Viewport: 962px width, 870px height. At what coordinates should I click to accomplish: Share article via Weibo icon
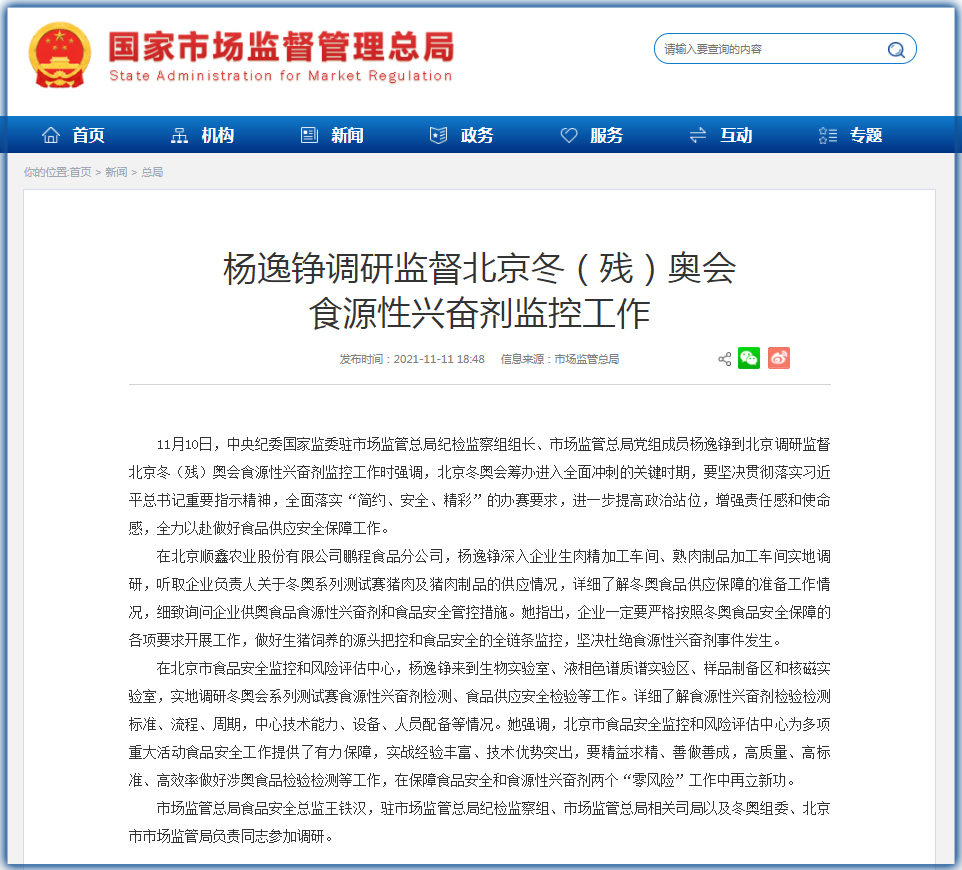[779, 358]
